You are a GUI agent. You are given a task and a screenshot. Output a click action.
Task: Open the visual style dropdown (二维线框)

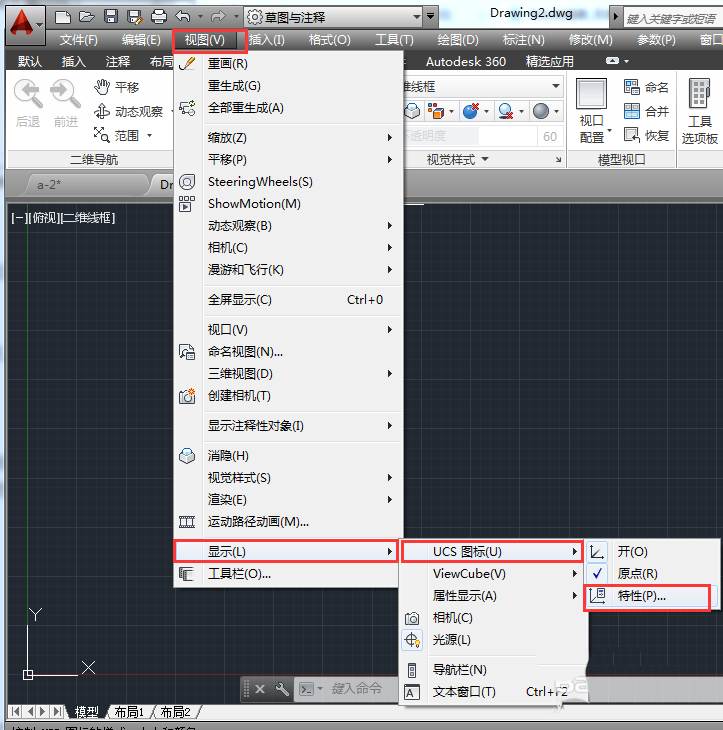482,87
